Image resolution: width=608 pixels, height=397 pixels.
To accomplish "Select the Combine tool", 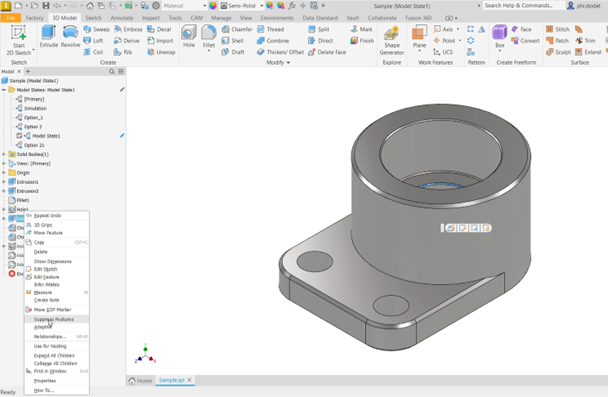I will tap(273, 40).
